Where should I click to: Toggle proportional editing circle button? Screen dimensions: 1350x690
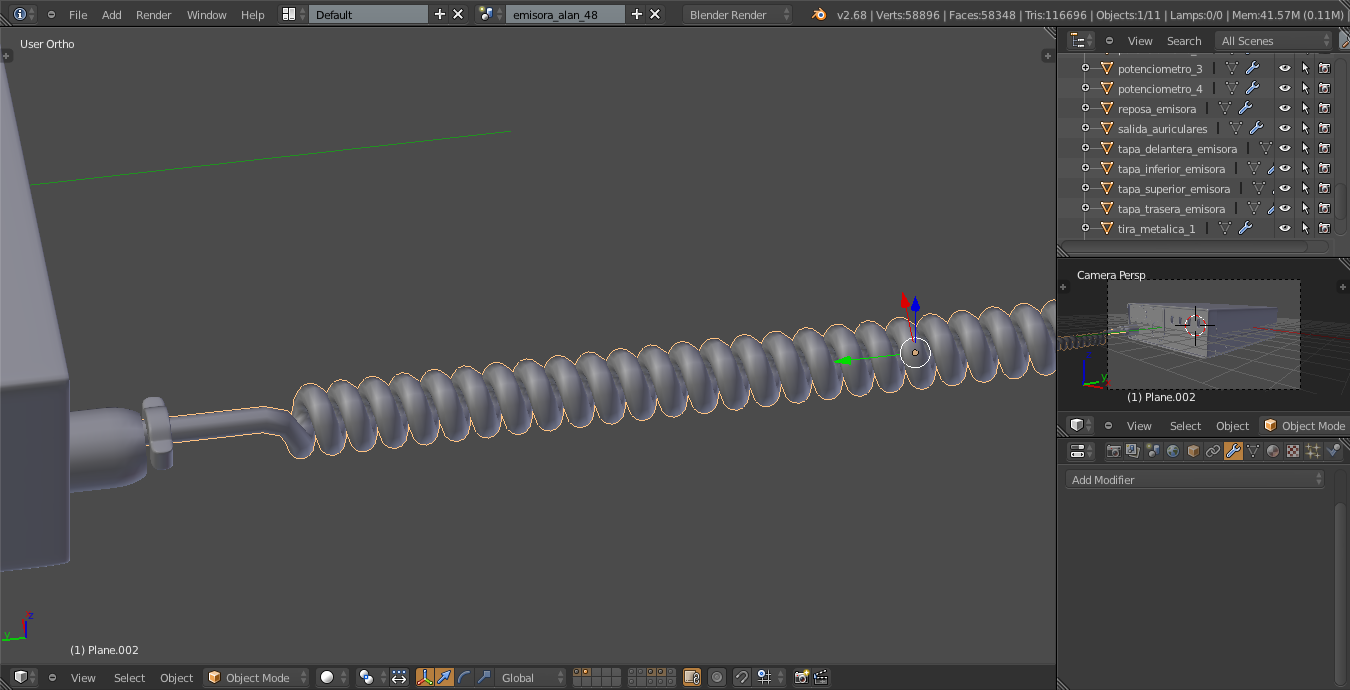pos(717,677)
